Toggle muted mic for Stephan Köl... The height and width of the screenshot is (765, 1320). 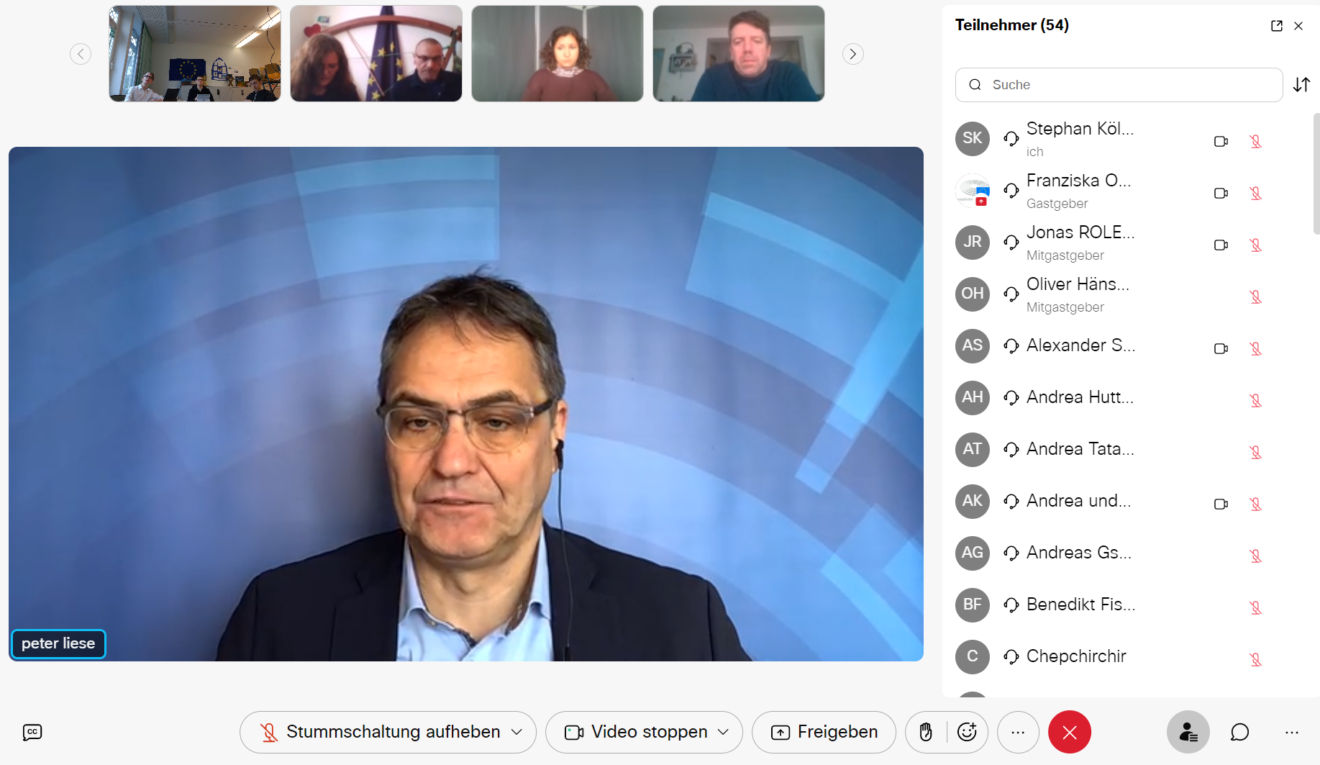(1256, 142)
